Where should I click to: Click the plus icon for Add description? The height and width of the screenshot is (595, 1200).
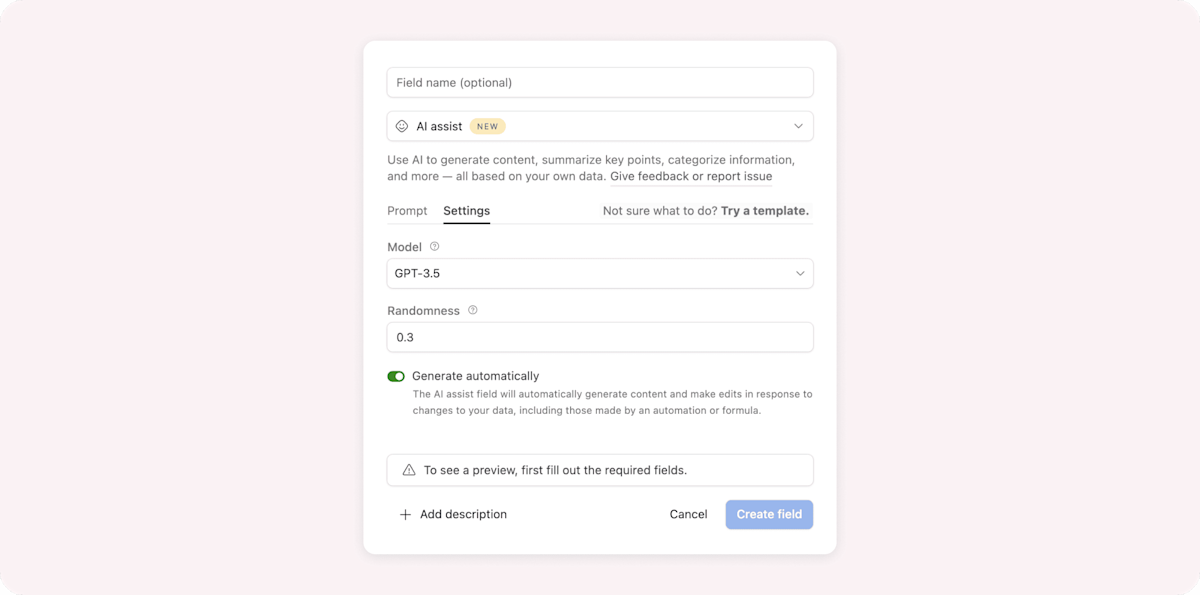coord(405,515)
